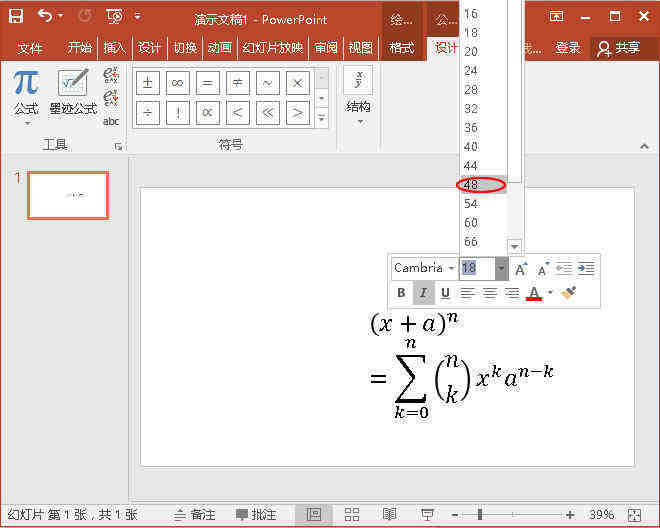Increase font size with larger A
Viewport: 660px width, 528px height.
coord(521,268)
